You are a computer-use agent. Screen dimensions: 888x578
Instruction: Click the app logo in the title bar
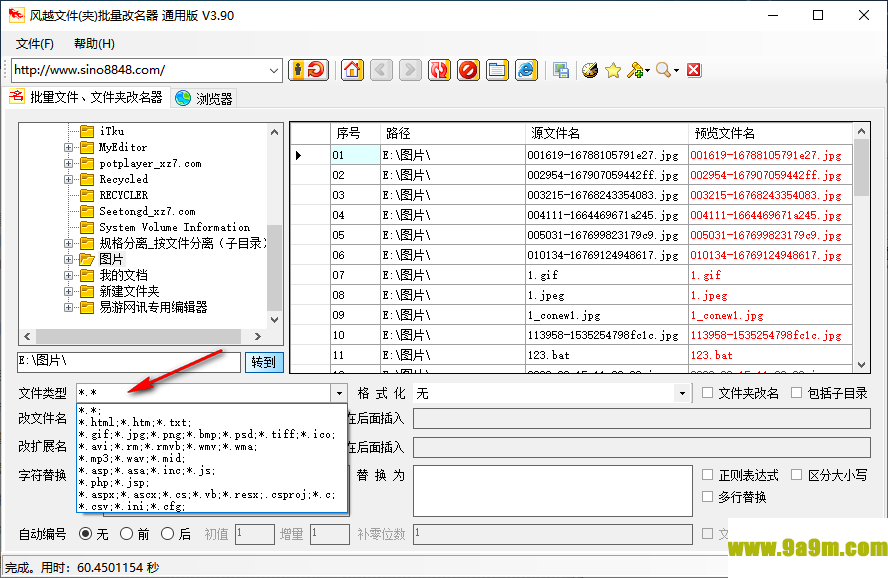(16, 15)
